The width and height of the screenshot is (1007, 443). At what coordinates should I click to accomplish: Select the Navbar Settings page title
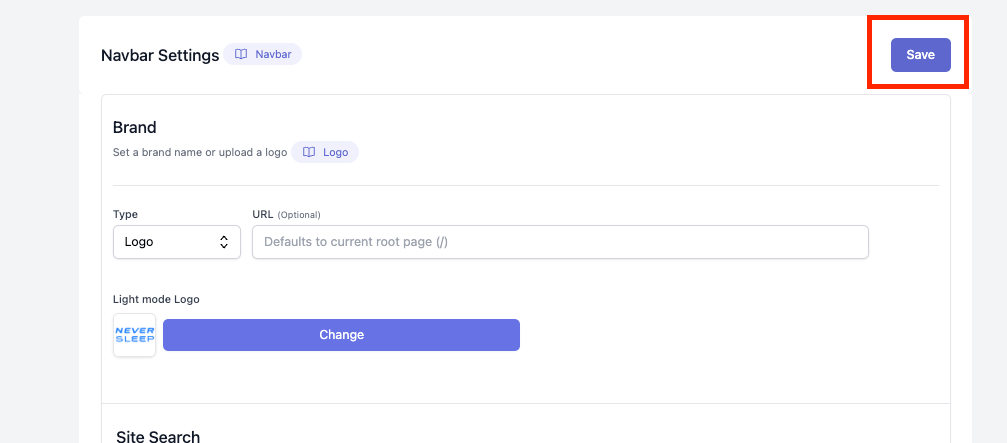160,55
